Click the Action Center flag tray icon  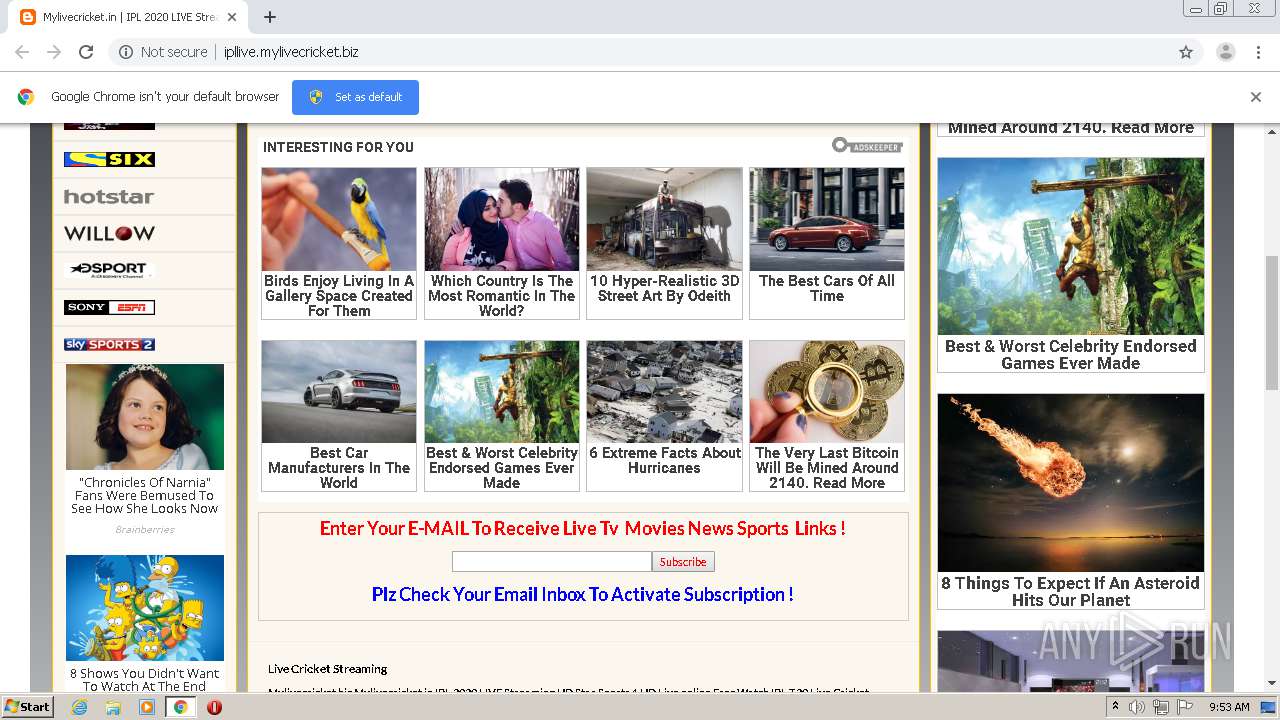coord(1185,707)
